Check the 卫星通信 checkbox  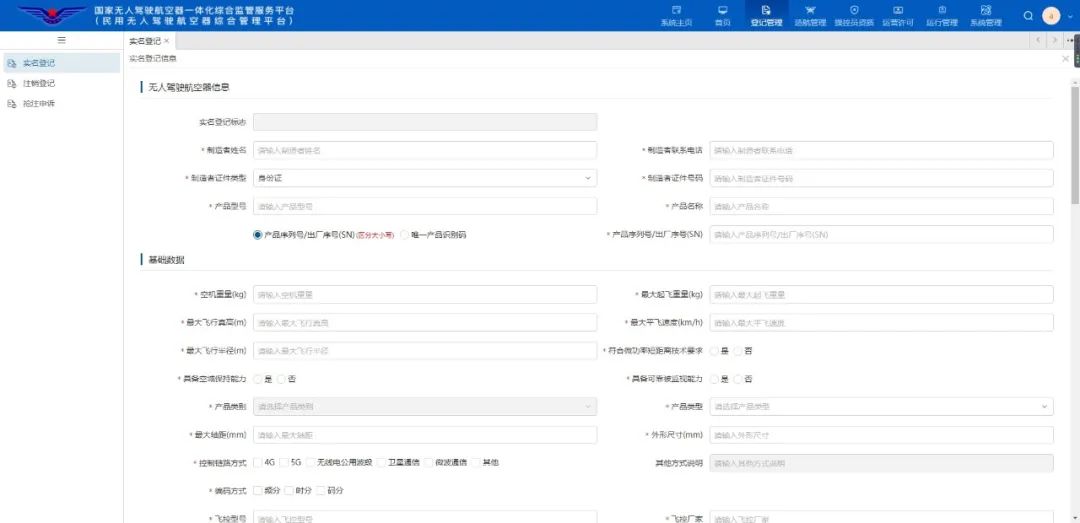coord(382,462)
